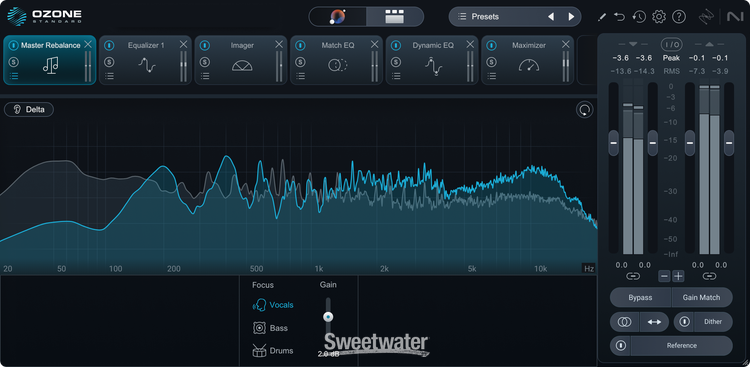This screenshot has height=367, width=750.
Task: Link the output gain channels
Action: 709,276
